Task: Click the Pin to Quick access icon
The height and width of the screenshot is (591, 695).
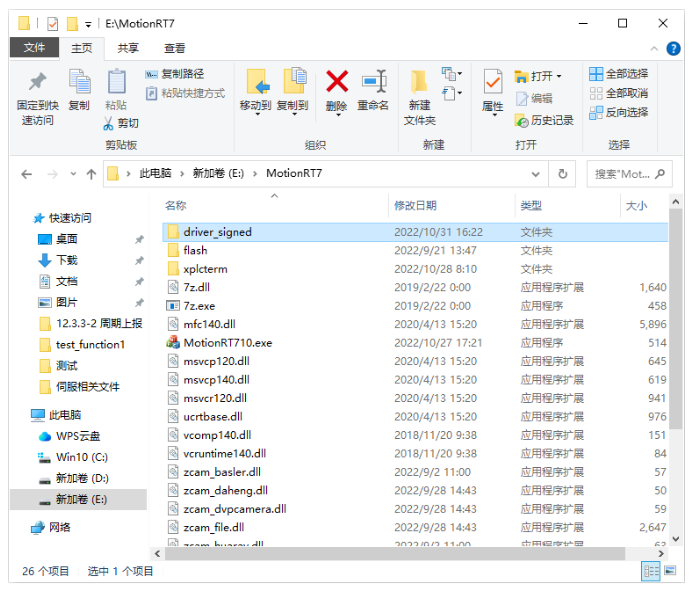Action: click(x=37, y=82)
